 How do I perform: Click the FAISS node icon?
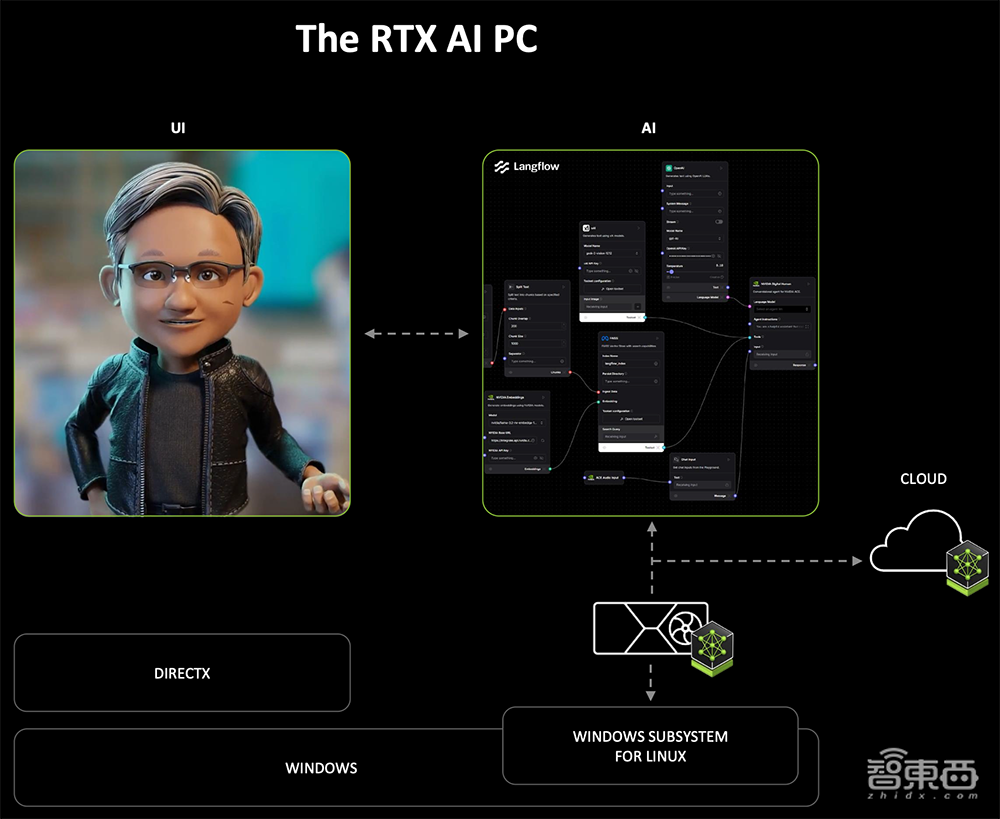pos(605,340)
